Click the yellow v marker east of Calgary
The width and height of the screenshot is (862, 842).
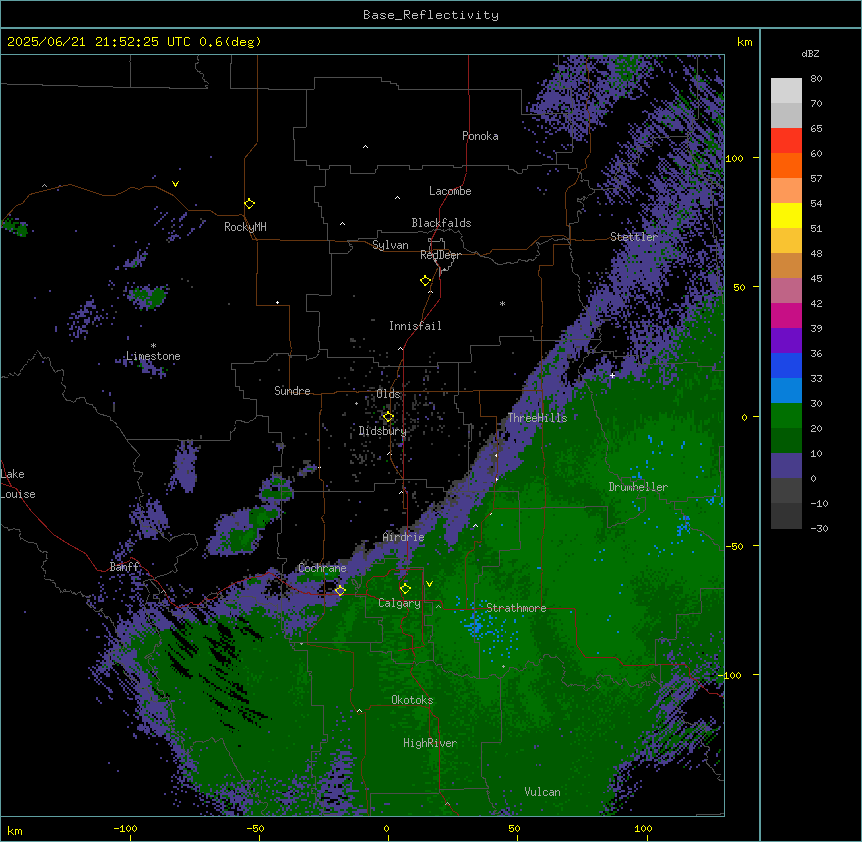(429, 584)
